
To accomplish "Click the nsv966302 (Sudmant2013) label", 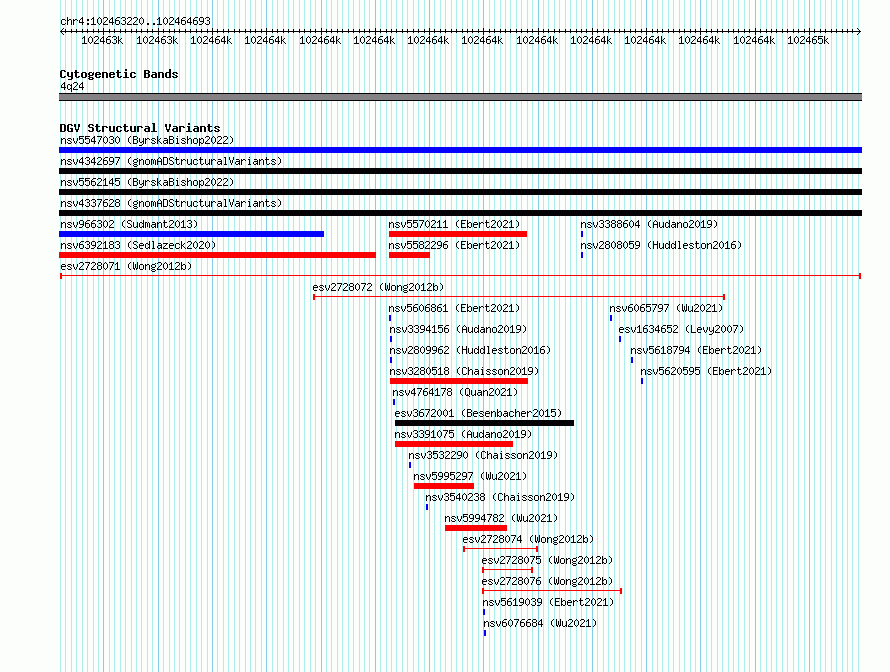I will tap(129, 224).
